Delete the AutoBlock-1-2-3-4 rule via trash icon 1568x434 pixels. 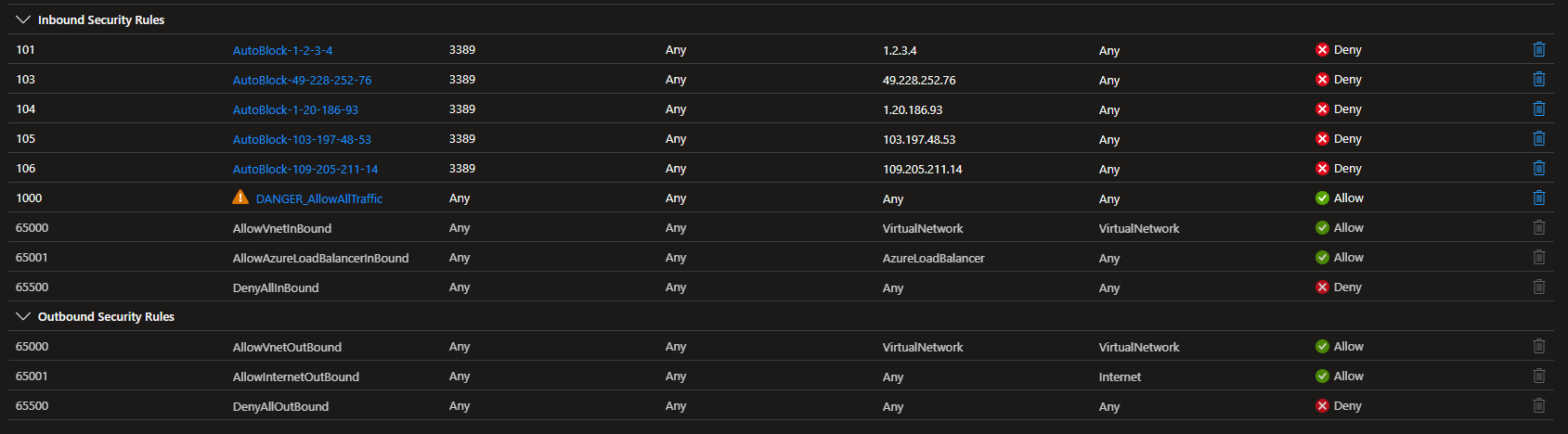[x=1538, y=50]
